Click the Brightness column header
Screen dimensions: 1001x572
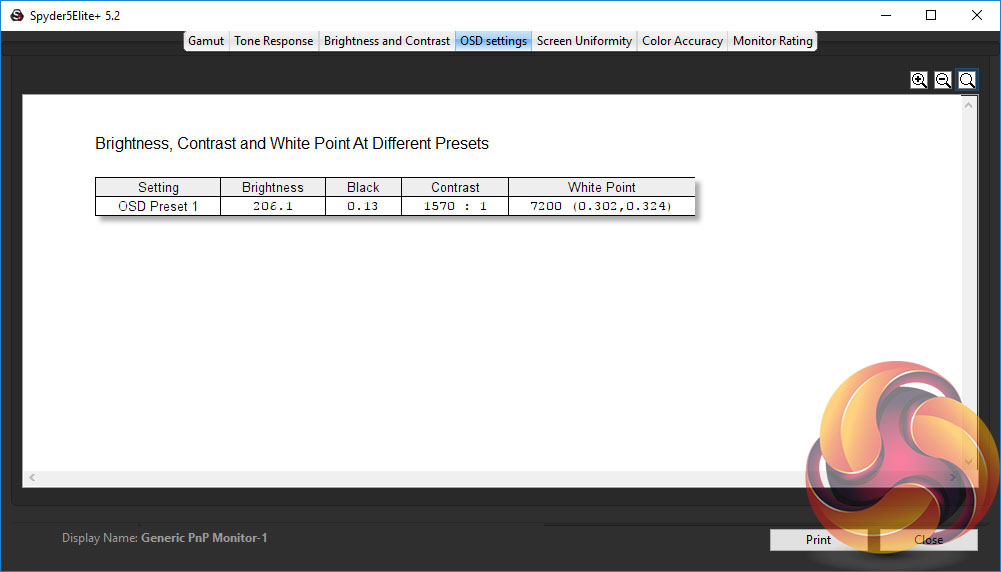tap(273, 187)
